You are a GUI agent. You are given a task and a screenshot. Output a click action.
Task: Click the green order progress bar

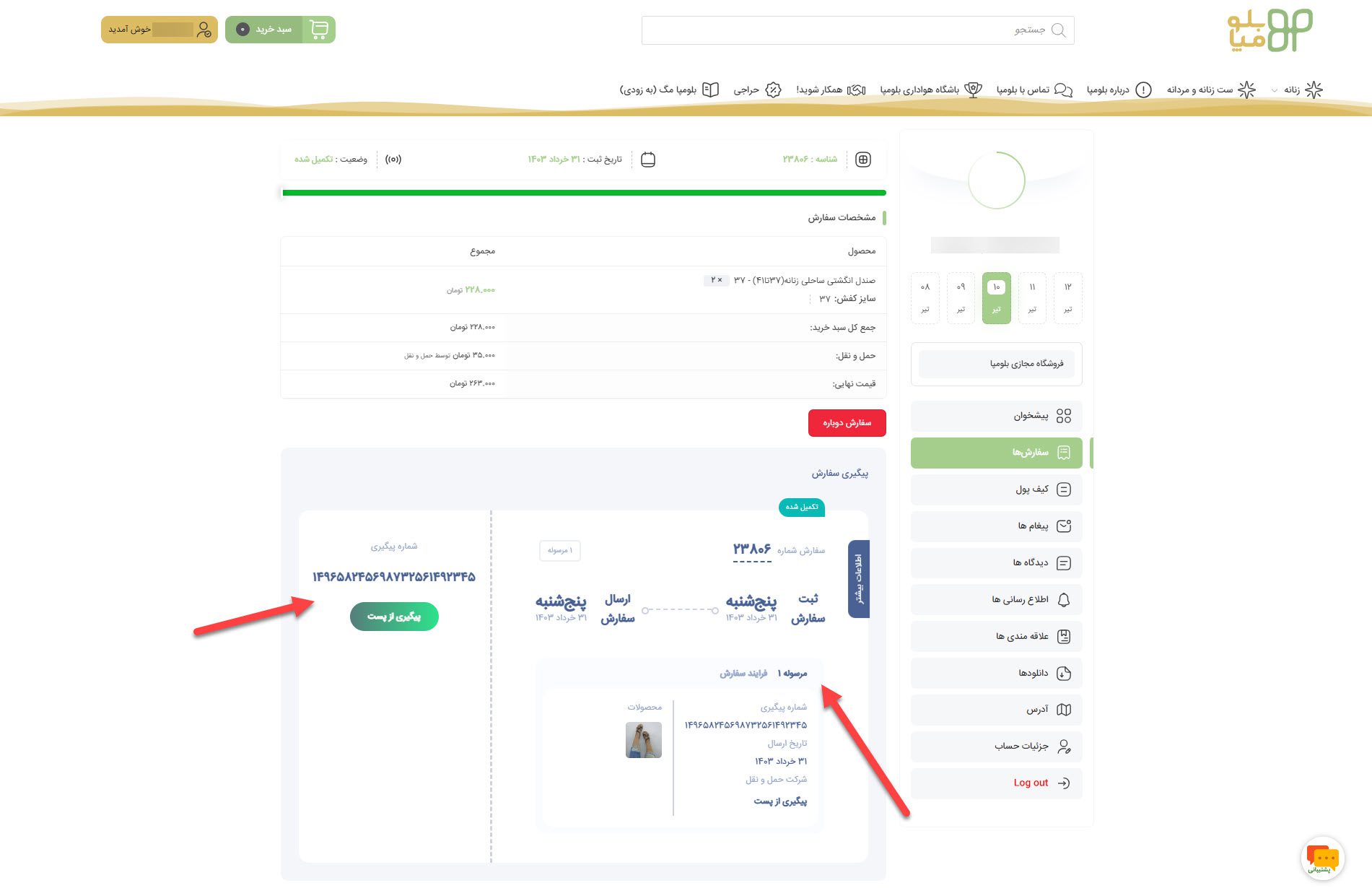tap(583, 193)
